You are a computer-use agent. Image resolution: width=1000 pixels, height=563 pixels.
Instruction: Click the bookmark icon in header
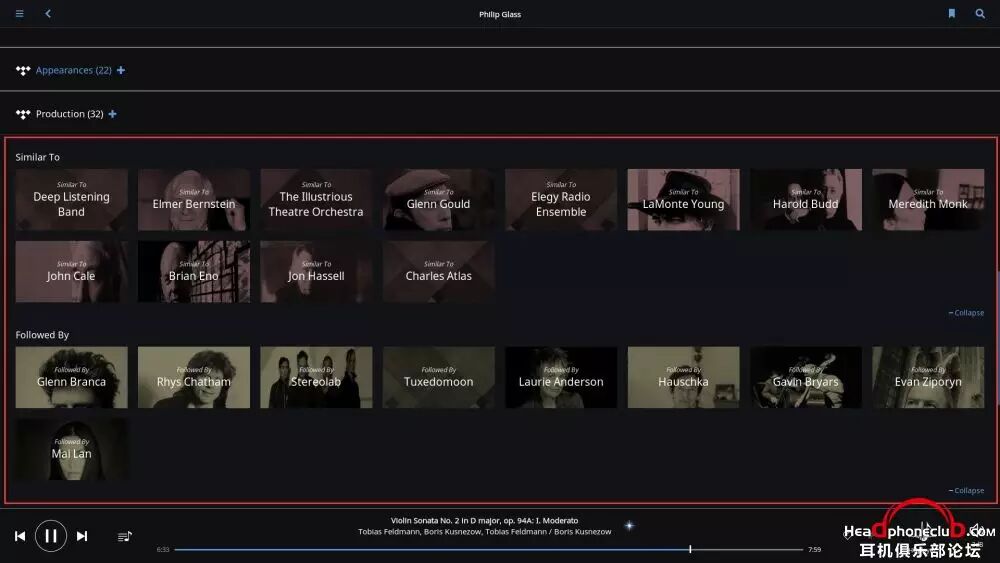tap(952, 13)
